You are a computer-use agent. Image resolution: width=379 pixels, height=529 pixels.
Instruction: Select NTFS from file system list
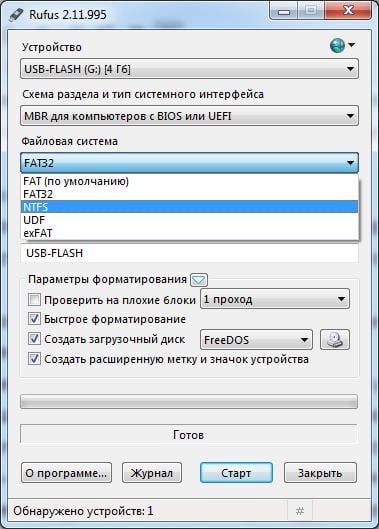[189, 207]
